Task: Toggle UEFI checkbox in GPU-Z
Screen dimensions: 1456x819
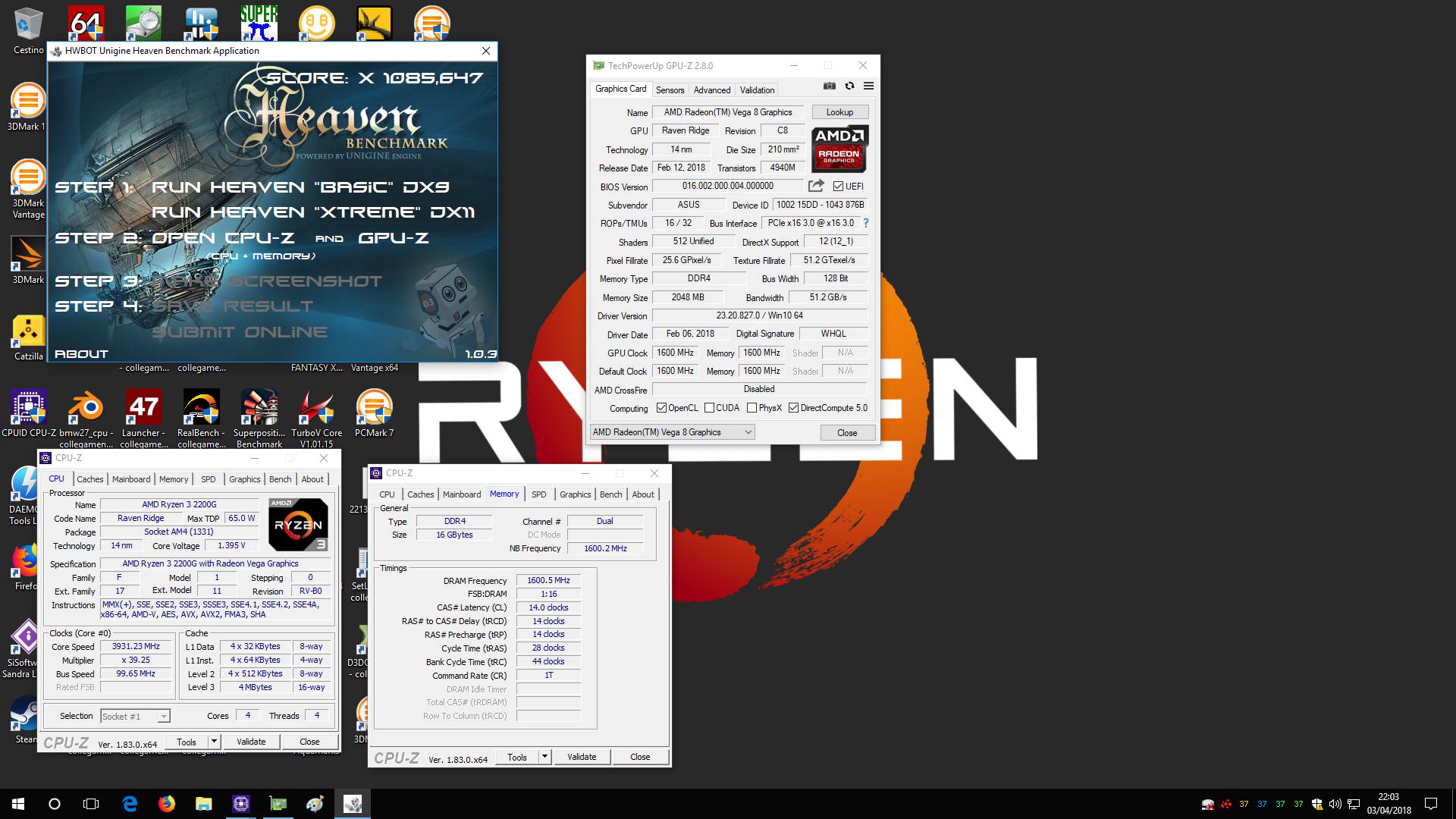Action: [838, 187]
